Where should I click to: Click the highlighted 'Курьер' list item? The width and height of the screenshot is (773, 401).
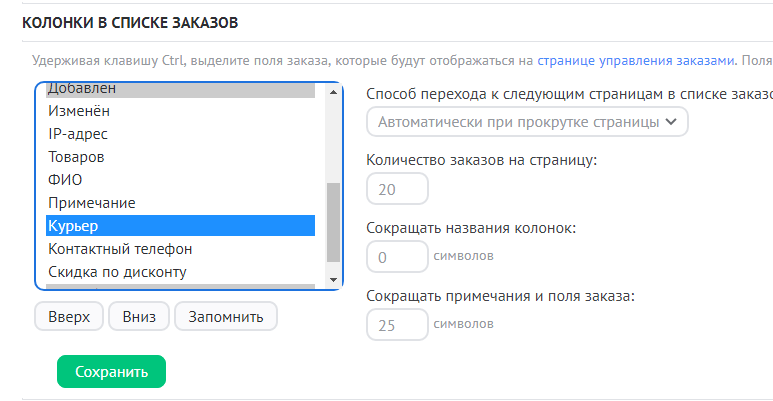click(180, 226)
